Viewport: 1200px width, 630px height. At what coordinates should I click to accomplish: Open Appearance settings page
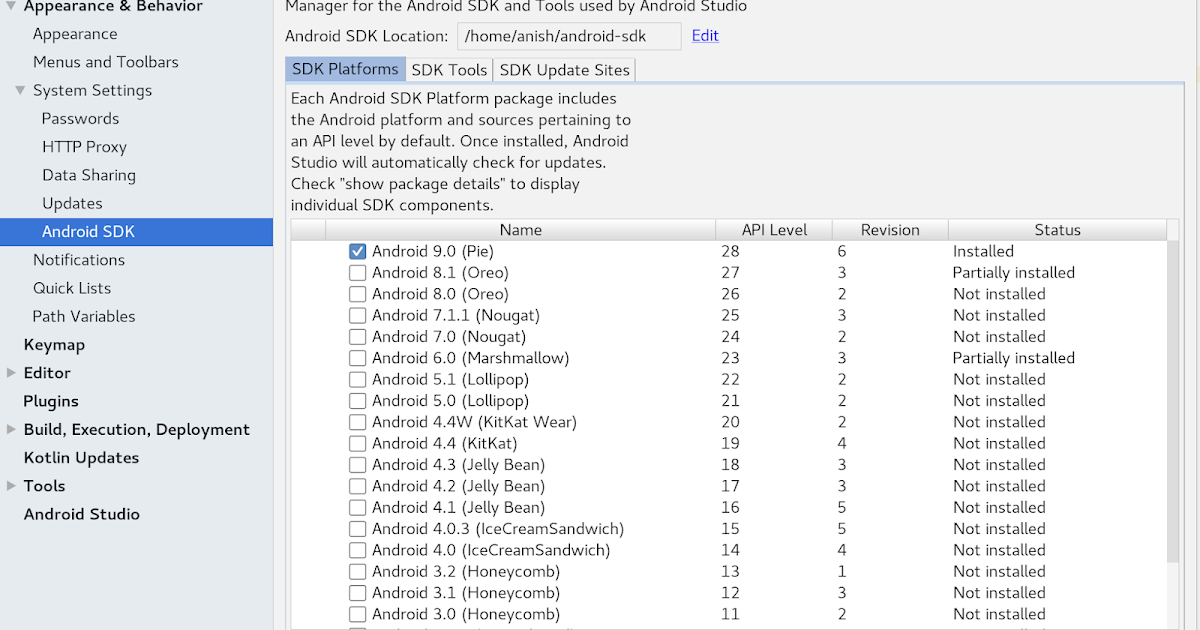pyautogui.click(x=75, y=34)
